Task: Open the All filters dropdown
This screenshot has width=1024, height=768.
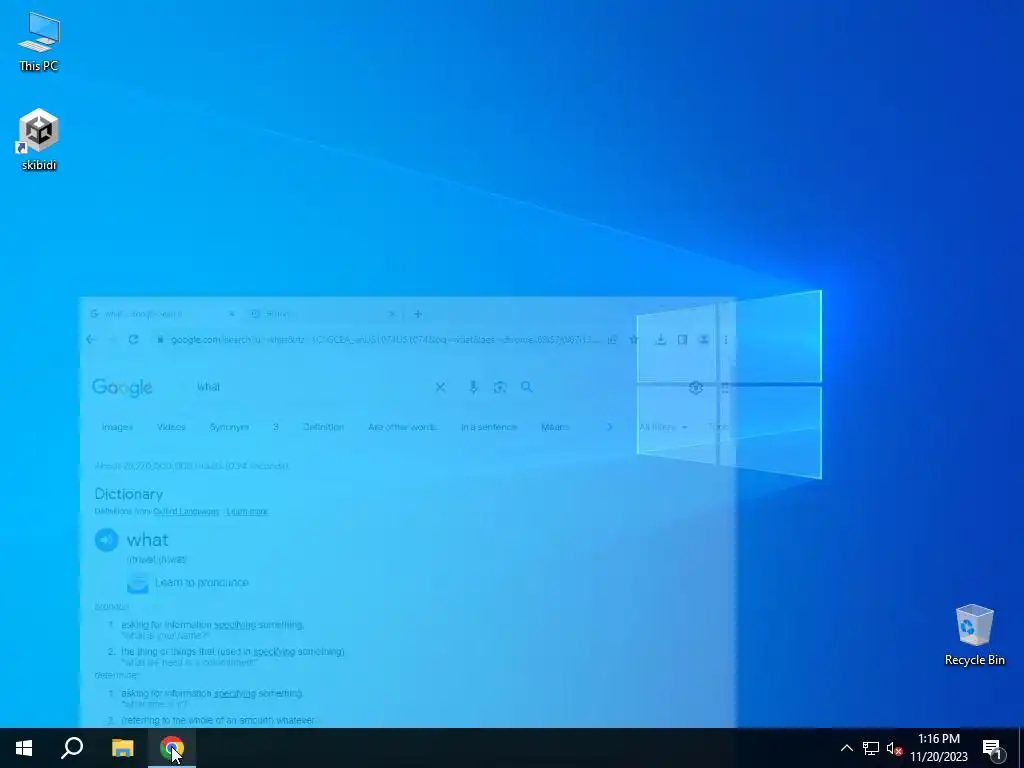Action: pyautogui.click(x=663, y=427)
